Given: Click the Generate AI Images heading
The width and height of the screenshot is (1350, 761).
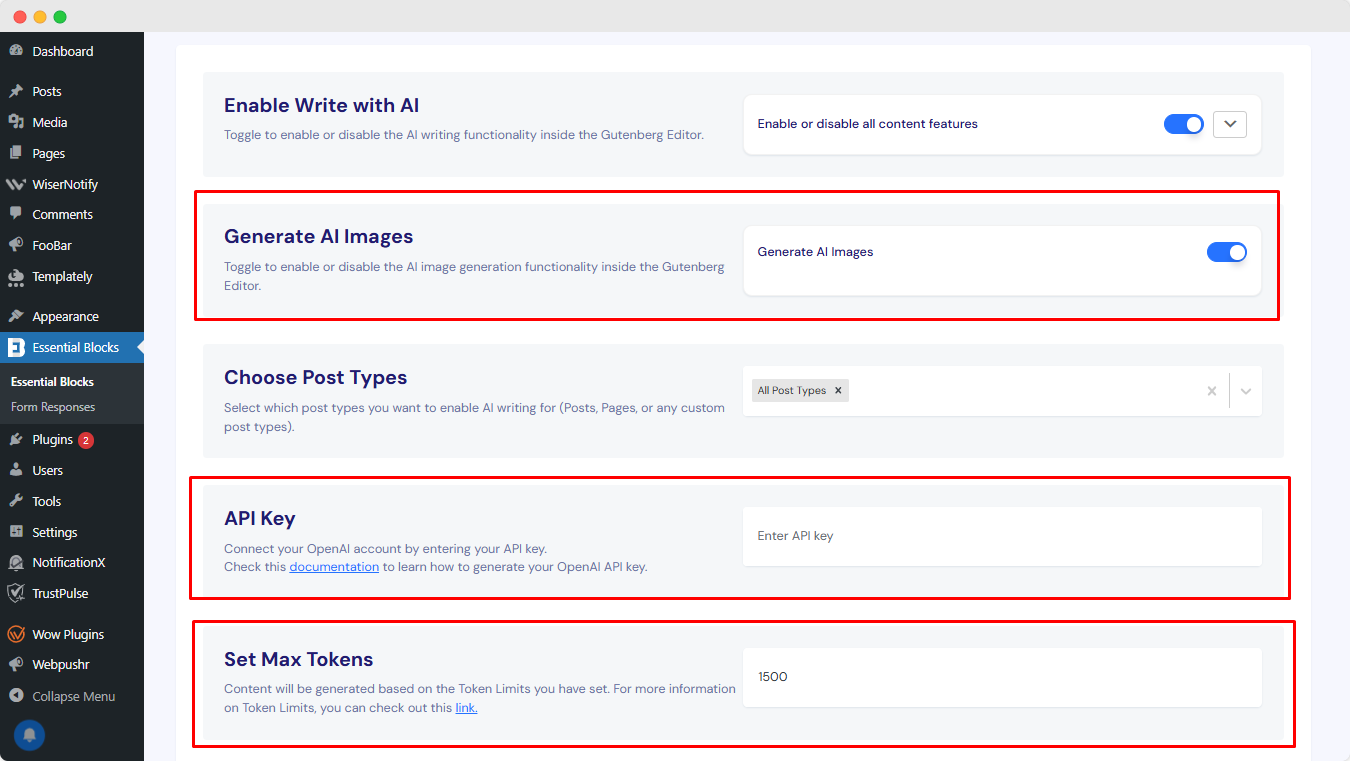Looking at the screenshot, I should point(319,237).
